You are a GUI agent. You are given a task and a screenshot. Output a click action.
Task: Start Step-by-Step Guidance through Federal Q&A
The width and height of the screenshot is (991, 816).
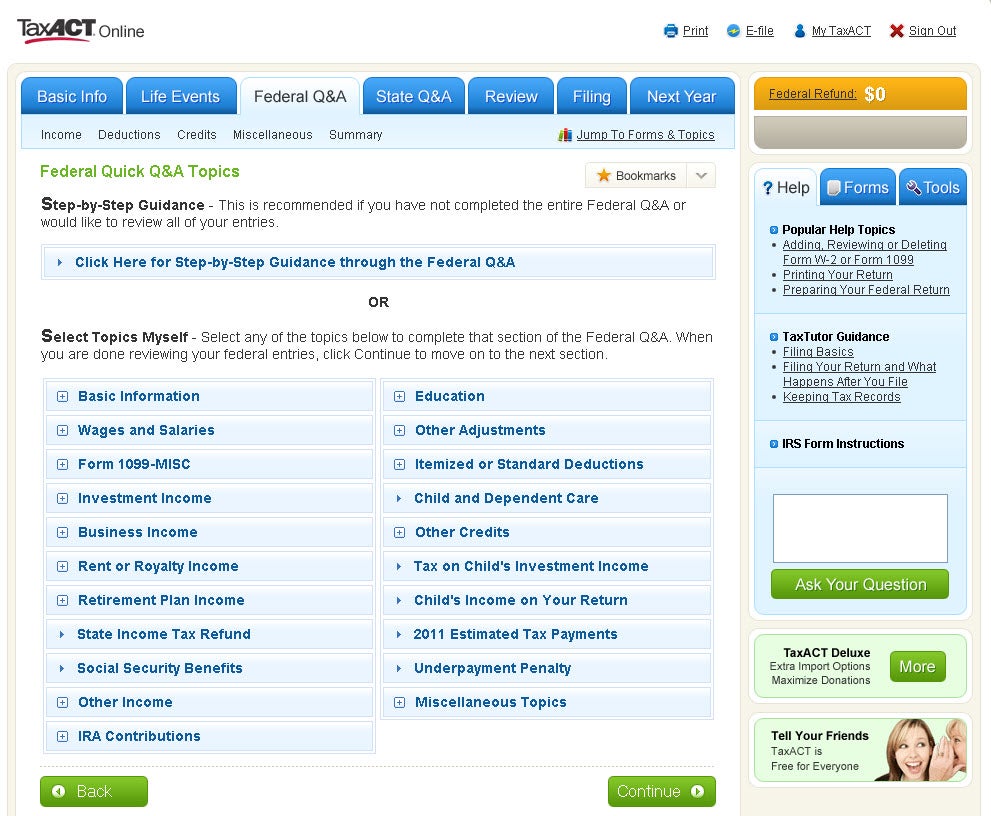pos(378,262)
